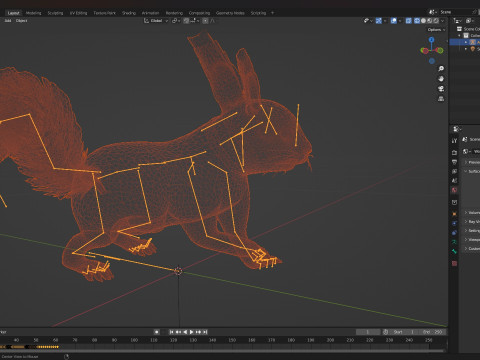Select material preview viewport shading
Image resolution: width=480 pixels, height=360 pixels.
430,21
